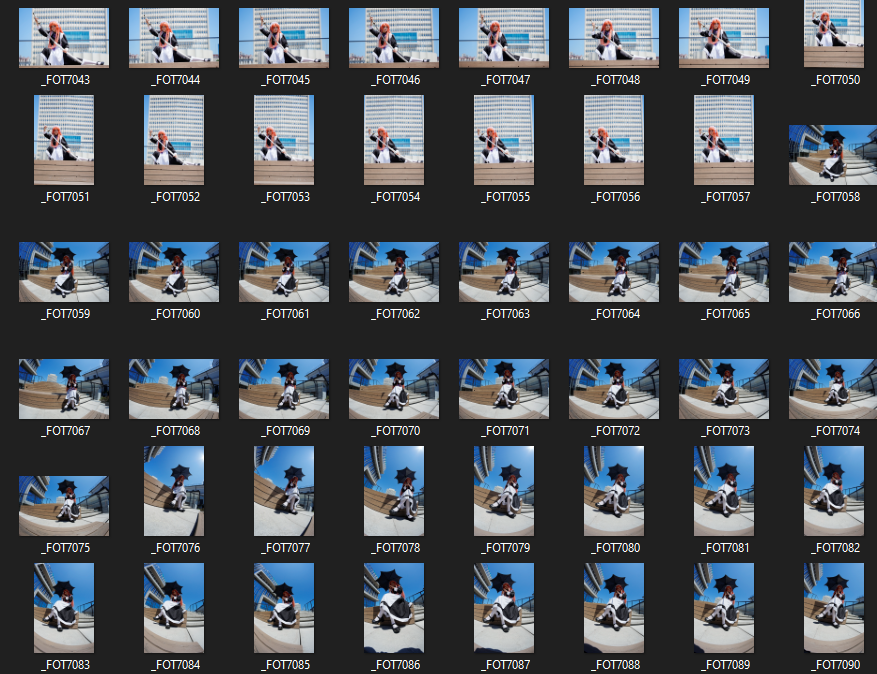The width and height of the screenshot is (877, 674).
Task: Click the _FOT7052 portrait thumbnail
Action: point(174,140)
